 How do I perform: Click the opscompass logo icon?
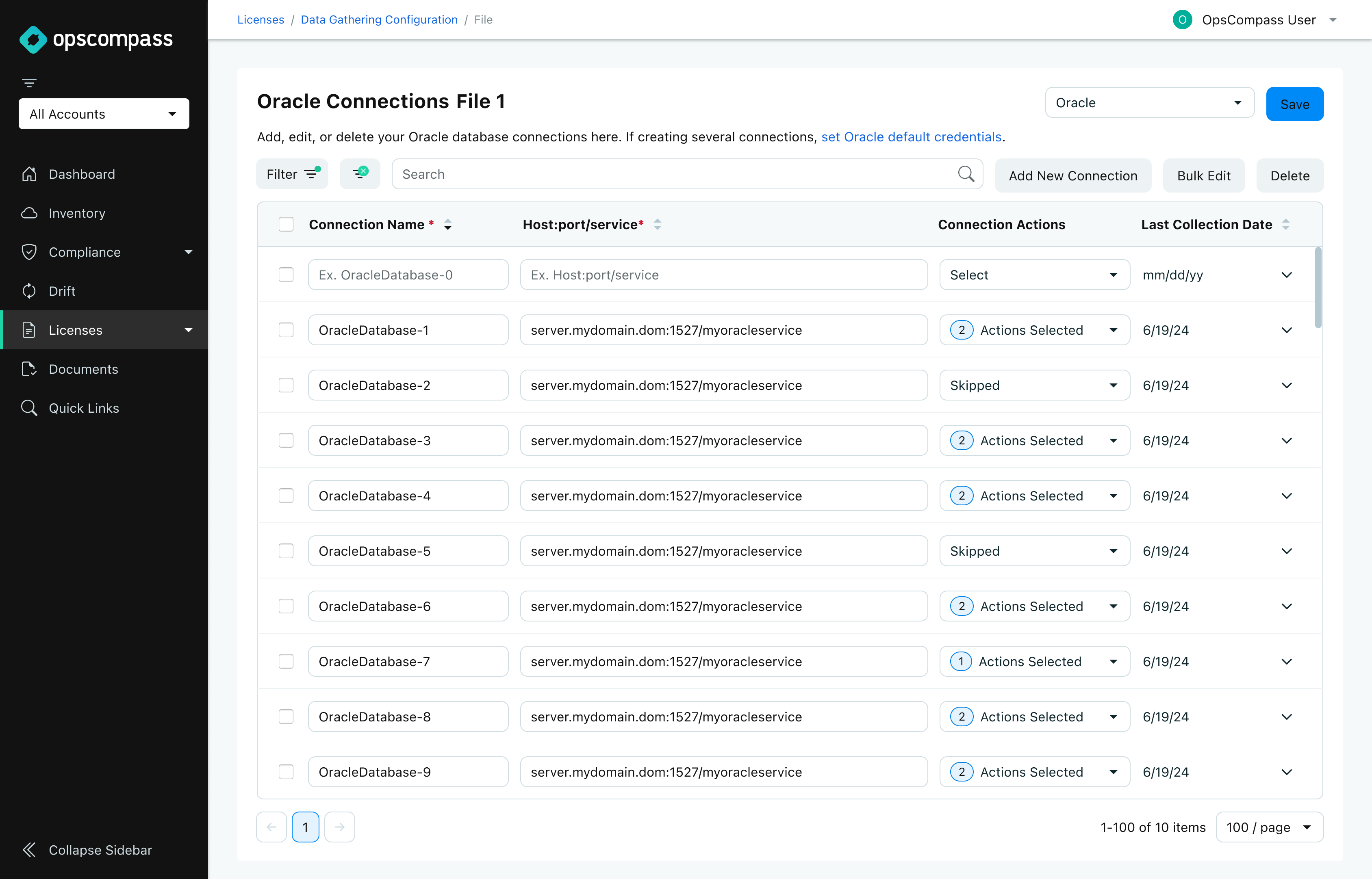pos(33,39)
